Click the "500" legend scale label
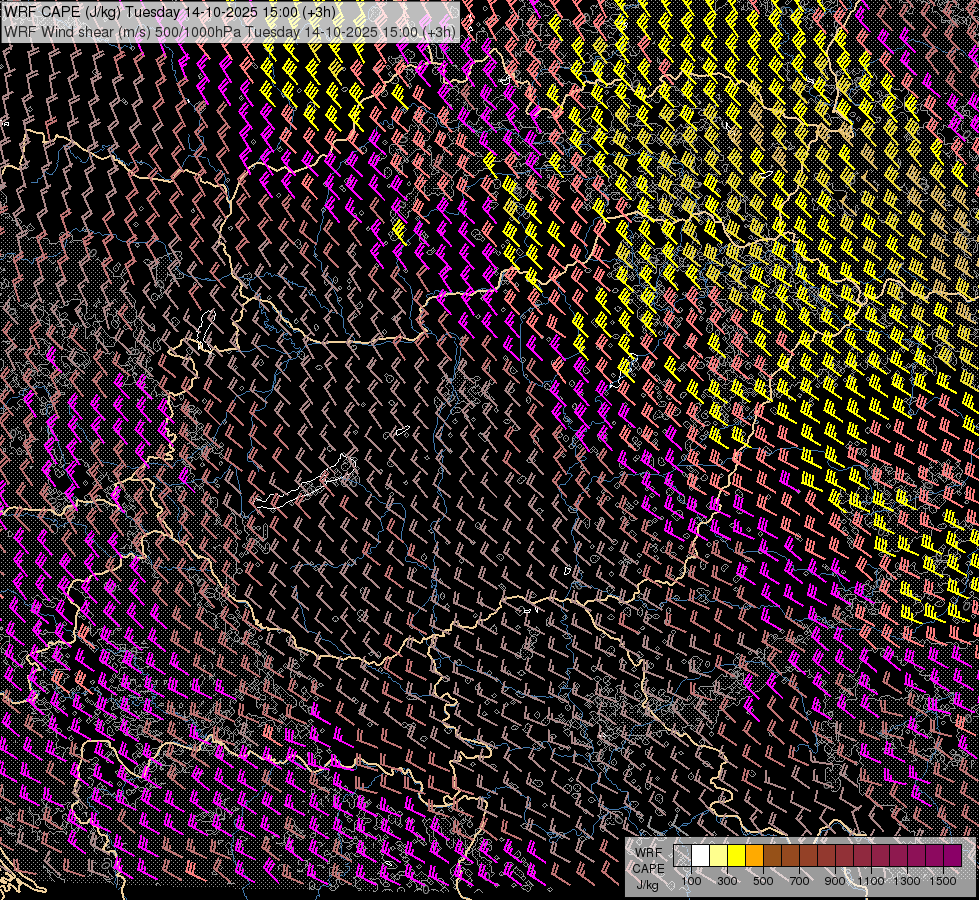 [763, 881]
